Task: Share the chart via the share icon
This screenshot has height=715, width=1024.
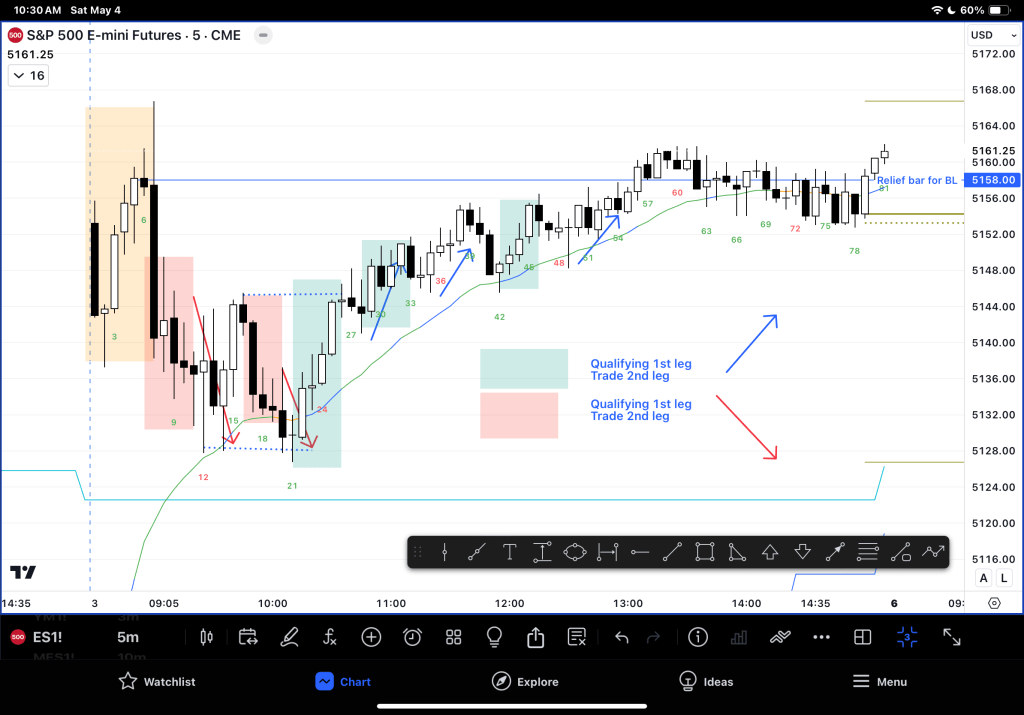Action: click(x=535, y=637)
